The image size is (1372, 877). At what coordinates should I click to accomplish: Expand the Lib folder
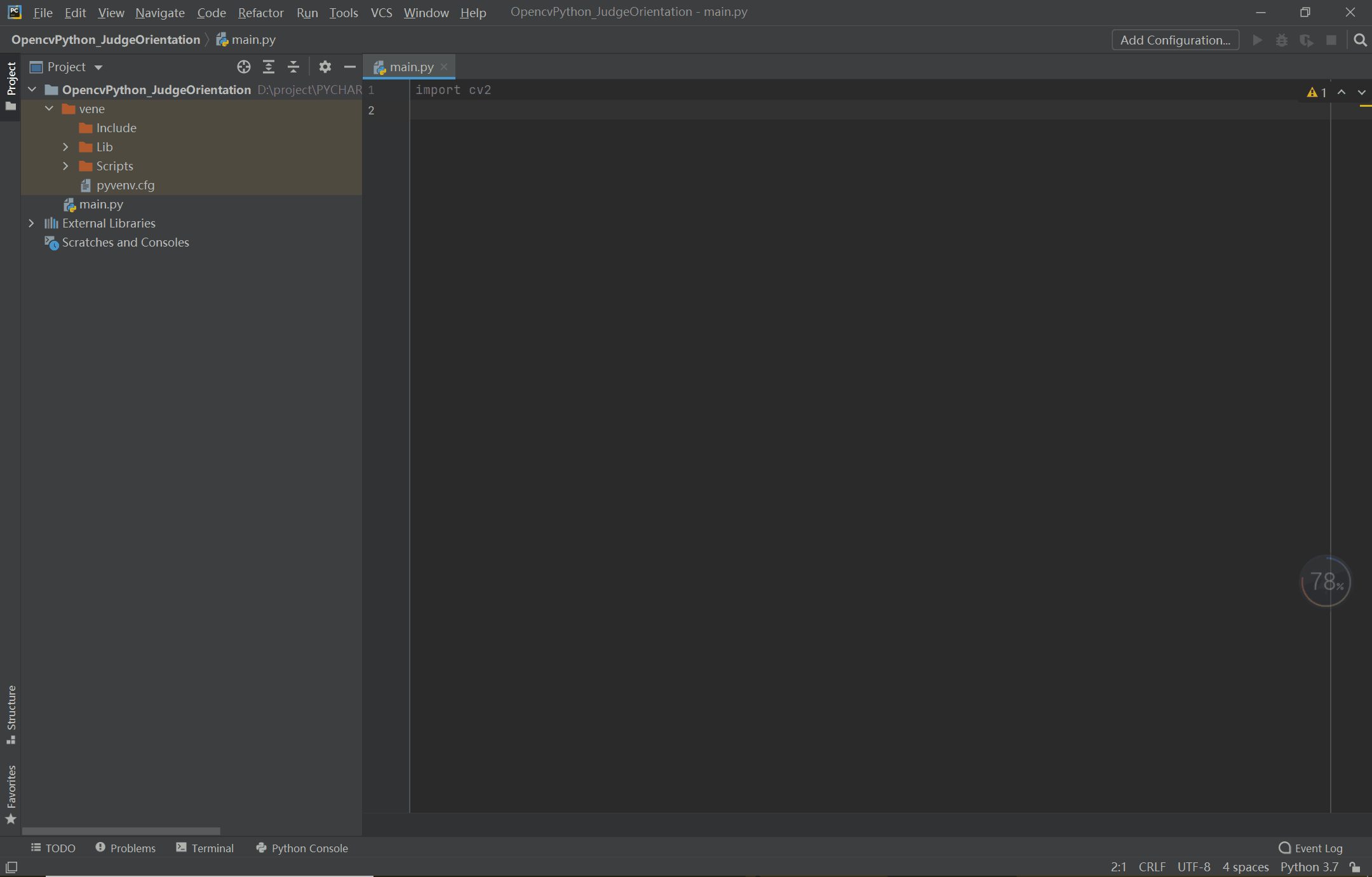[x=65, y=147]
